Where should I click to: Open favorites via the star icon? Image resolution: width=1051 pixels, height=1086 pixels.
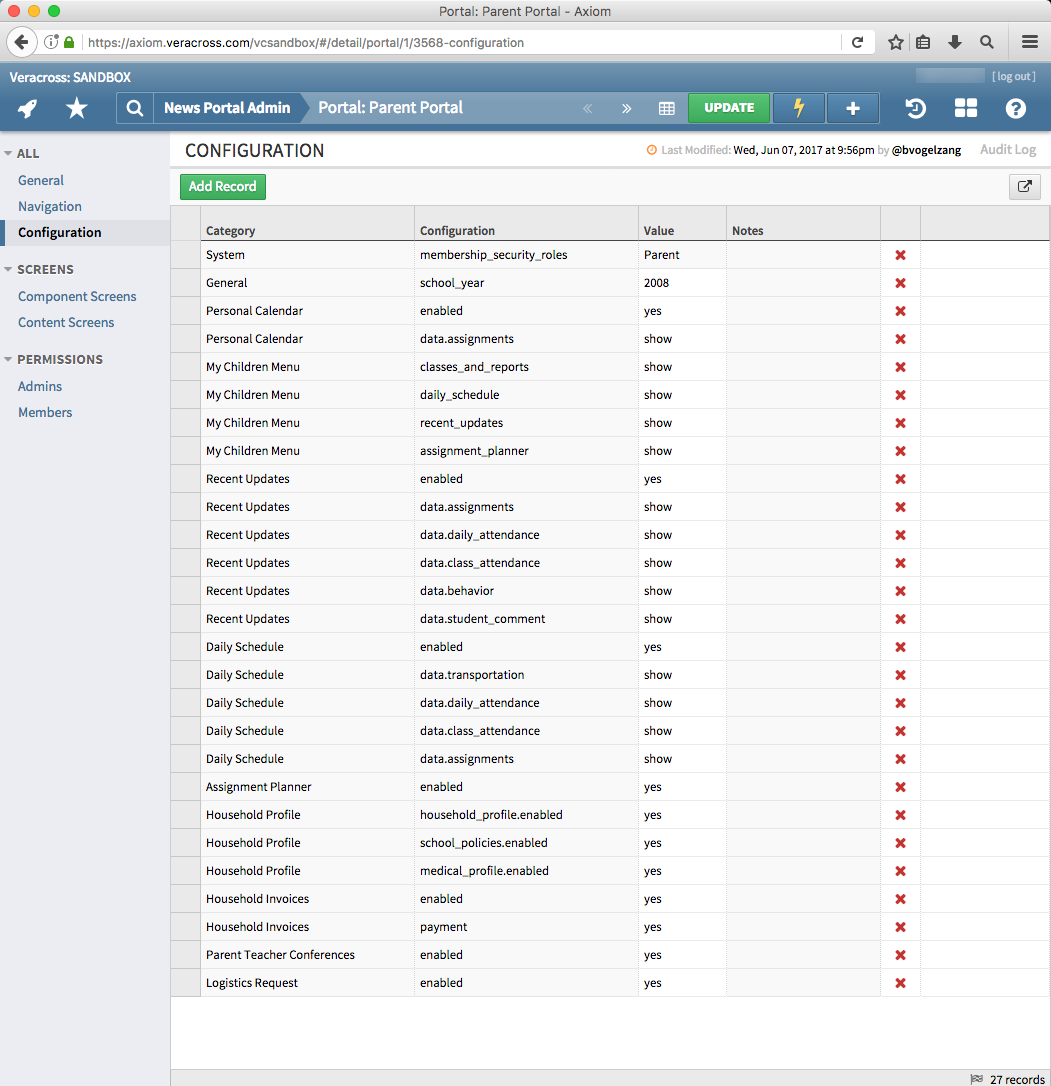point(76,108)
